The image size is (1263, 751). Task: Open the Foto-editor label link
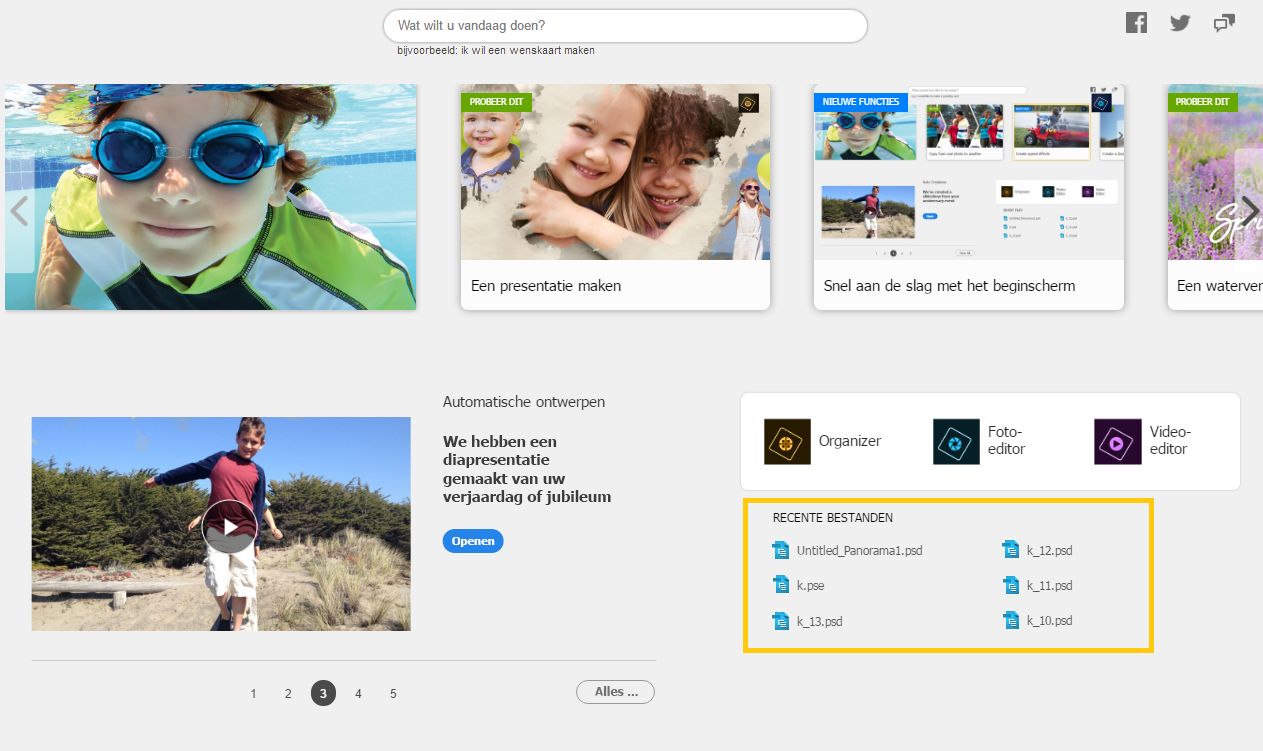tap(1007, 440)
